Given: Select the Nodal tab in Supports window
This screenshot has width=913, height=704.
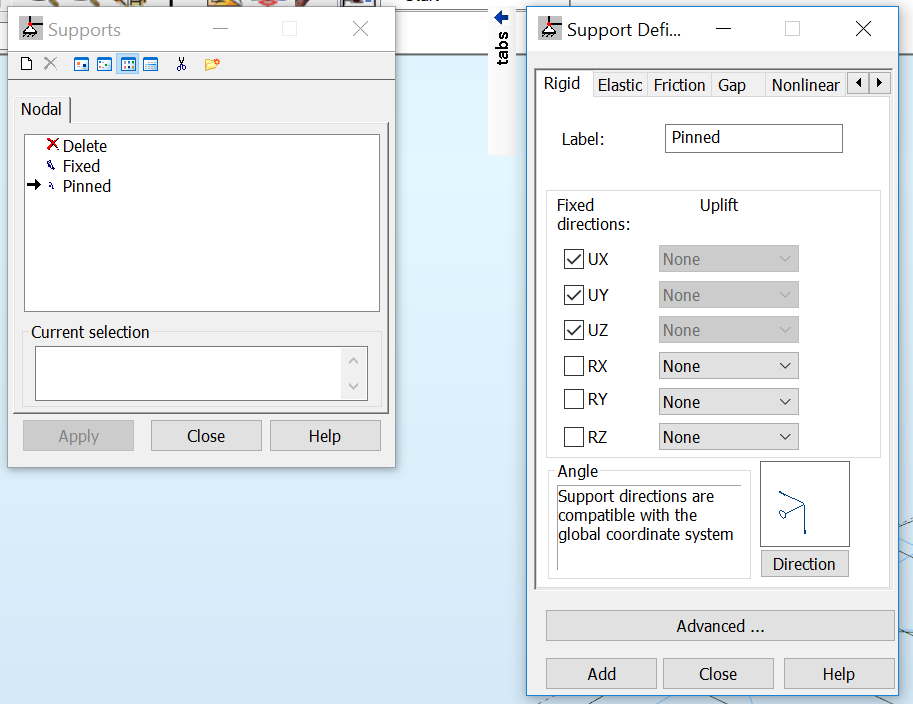Looking at the screenshot, I should [x=41, y=109].
